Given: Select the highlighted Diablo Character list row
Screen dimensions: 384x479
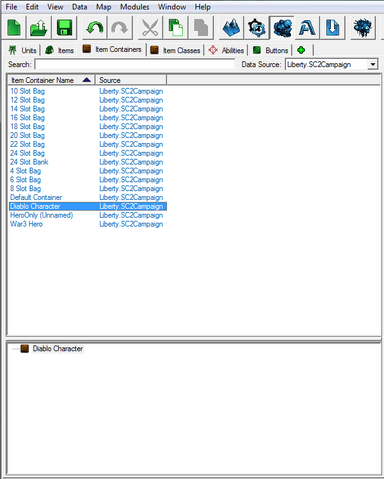Looking at the screenshot, I should [88, 206].
